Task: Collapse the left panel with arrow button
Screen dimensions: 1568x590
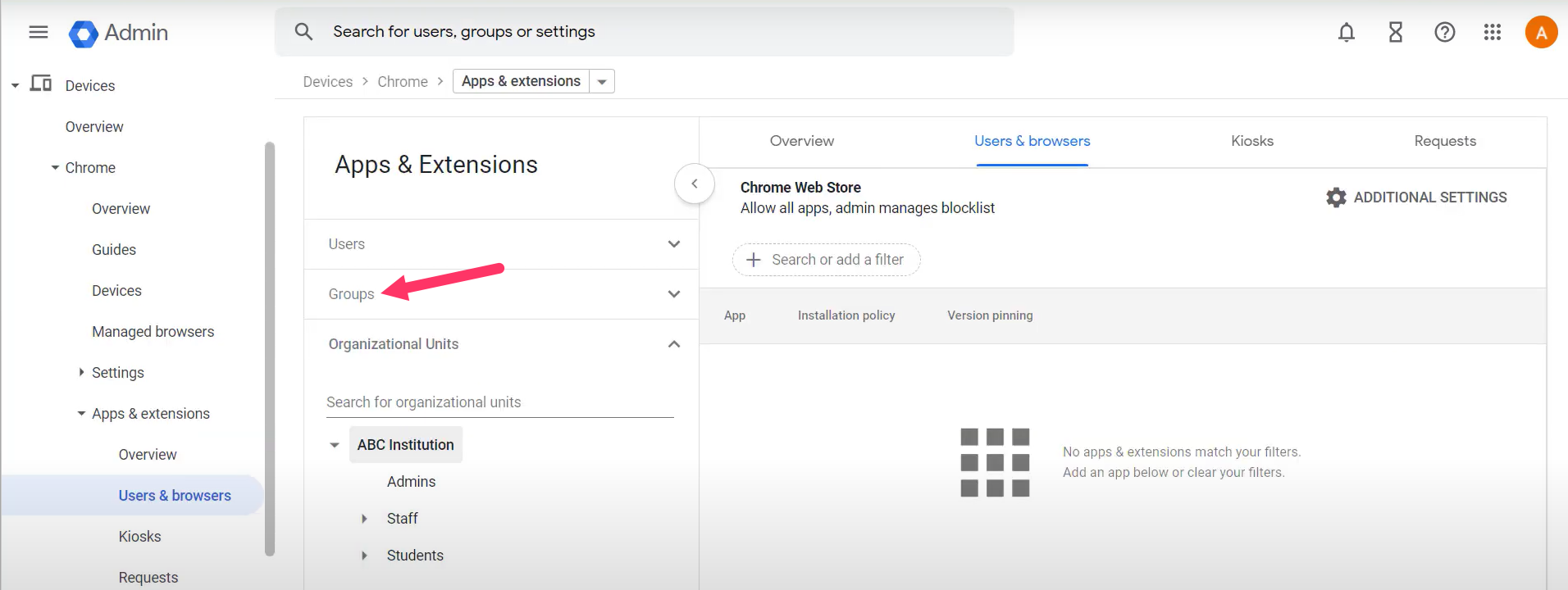Action: pyautogui.click(x=695, y=184)
